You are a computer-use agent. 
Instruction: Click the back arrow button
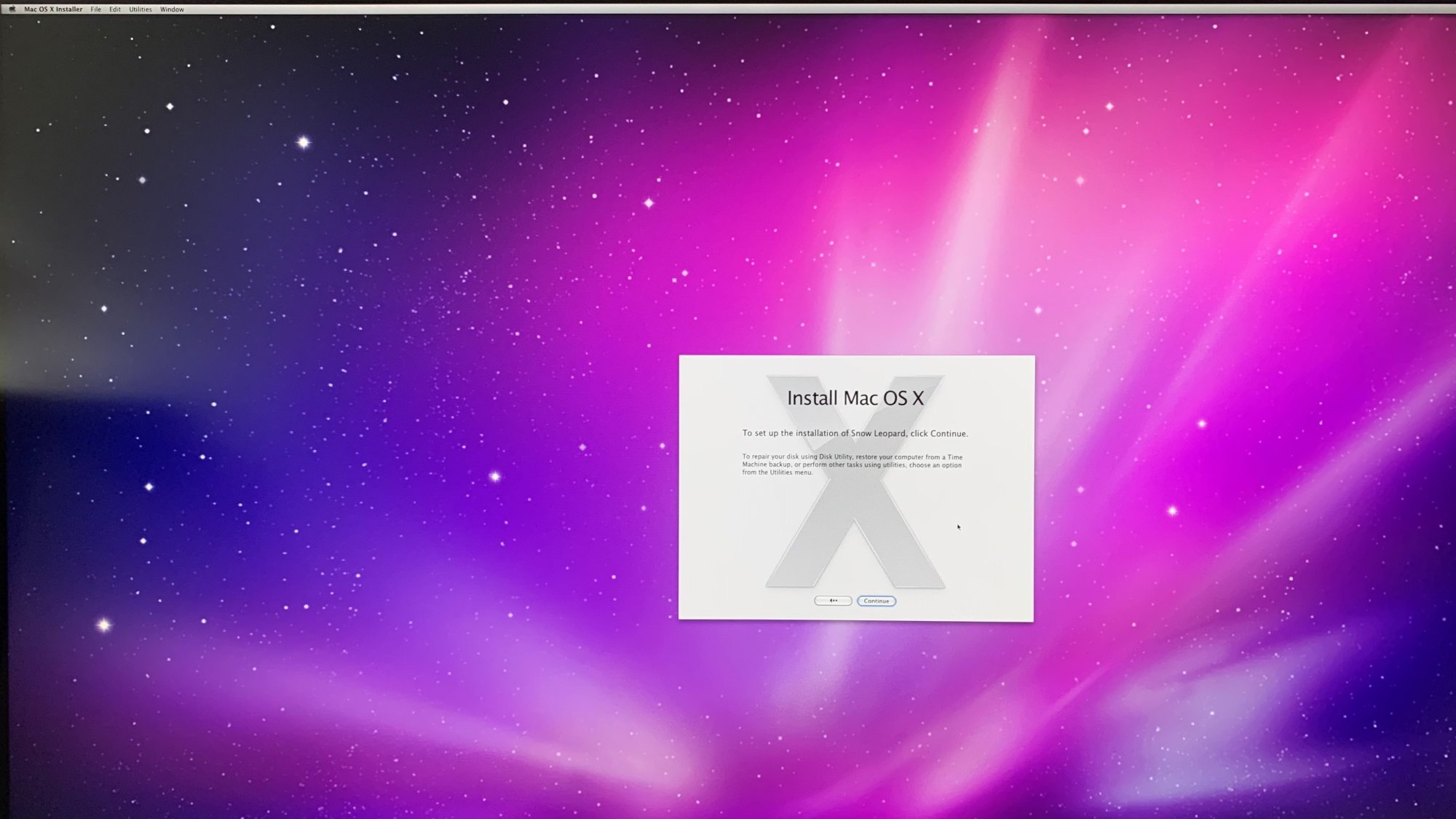pyautogui.click(x=833, y=601)
